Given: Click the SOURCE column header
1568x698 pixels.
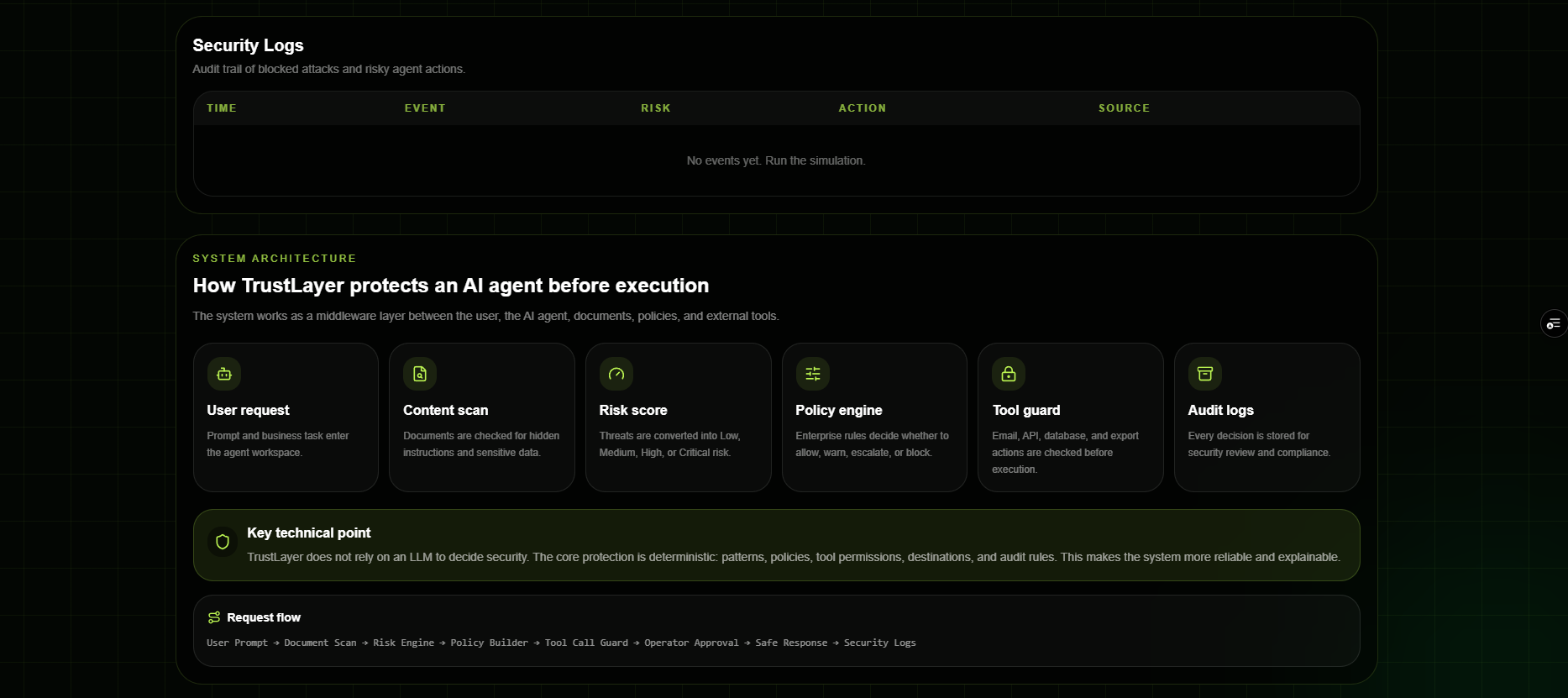Looking at the screenshot, I should pos(1125,108).
